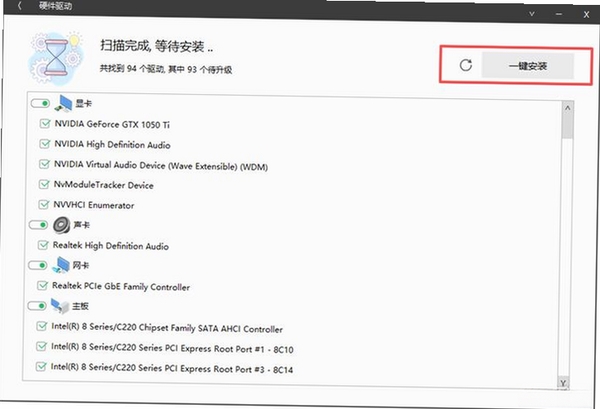Viewport: 600px width, 409px height.
Task: Click the driver list scrollbar thumb
Action: click(568, 126)
